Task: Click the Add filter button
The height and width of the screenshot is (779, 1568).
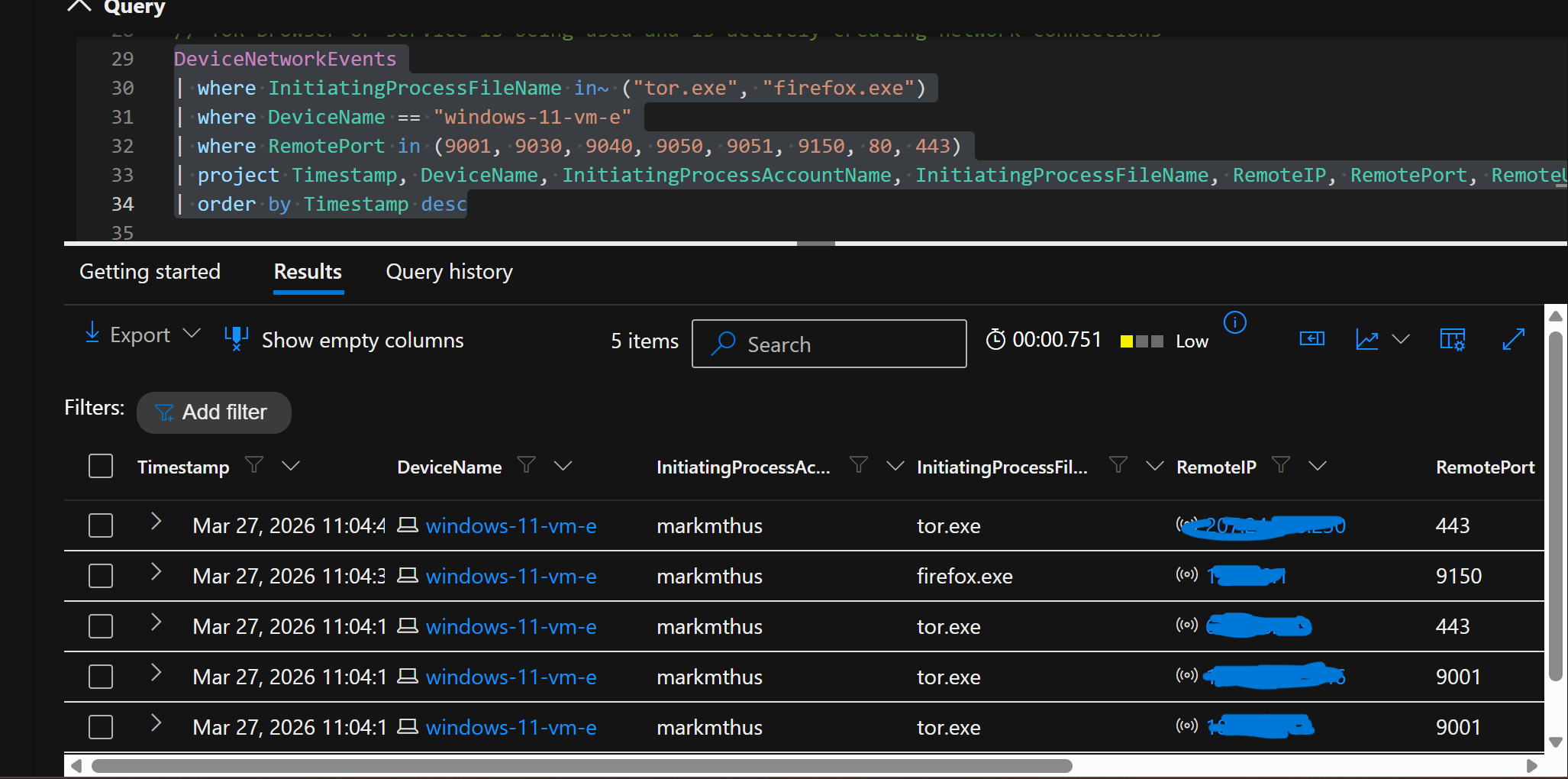Action: [x=214, y=412]
